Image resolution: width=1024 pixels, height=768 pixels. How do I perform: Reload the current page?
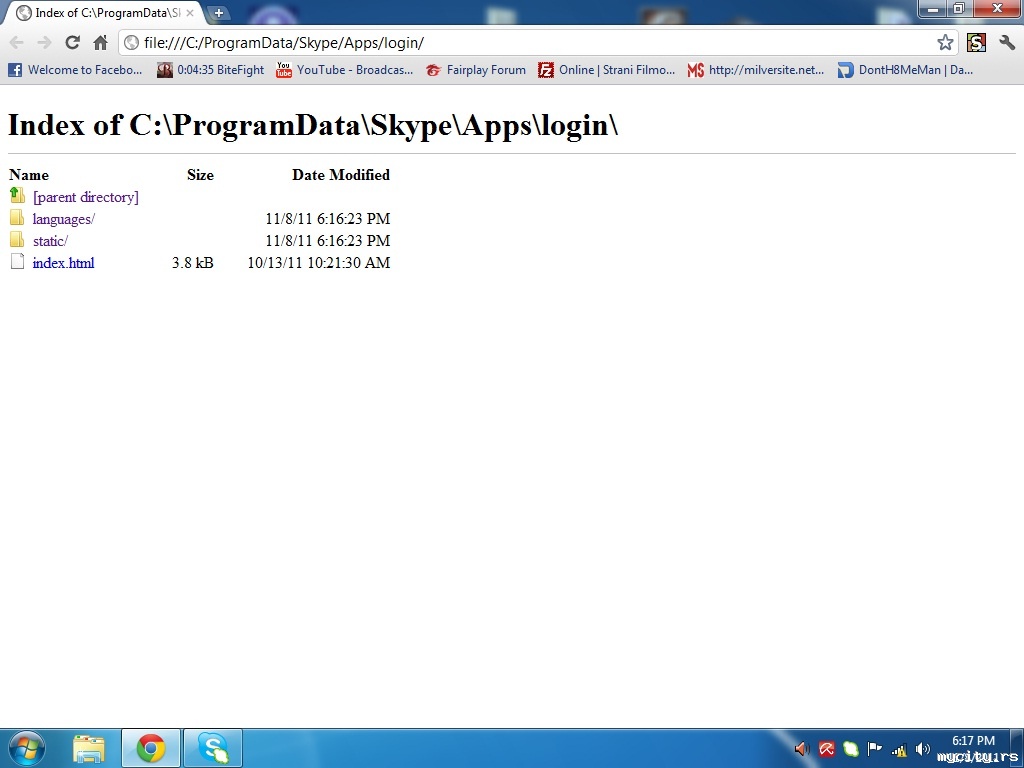point(72,43)
